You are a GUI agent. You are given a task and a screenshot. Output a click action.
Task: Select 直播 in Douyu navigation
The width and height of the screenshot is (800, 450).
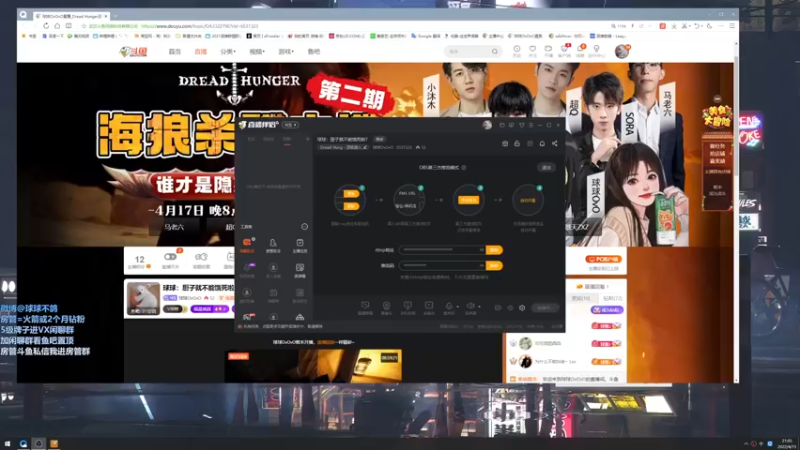coord(201,52)
